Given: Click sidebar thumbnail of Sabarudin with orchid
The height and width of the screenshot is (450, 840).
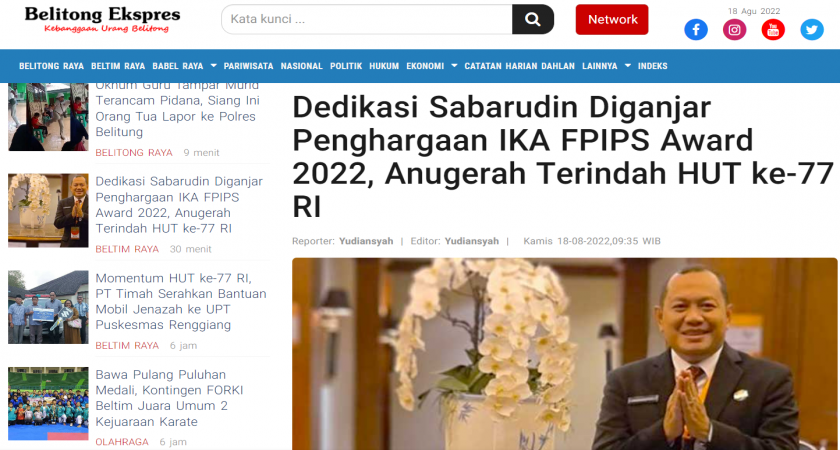Looking at the screenshot, I should tap(48, 211).
